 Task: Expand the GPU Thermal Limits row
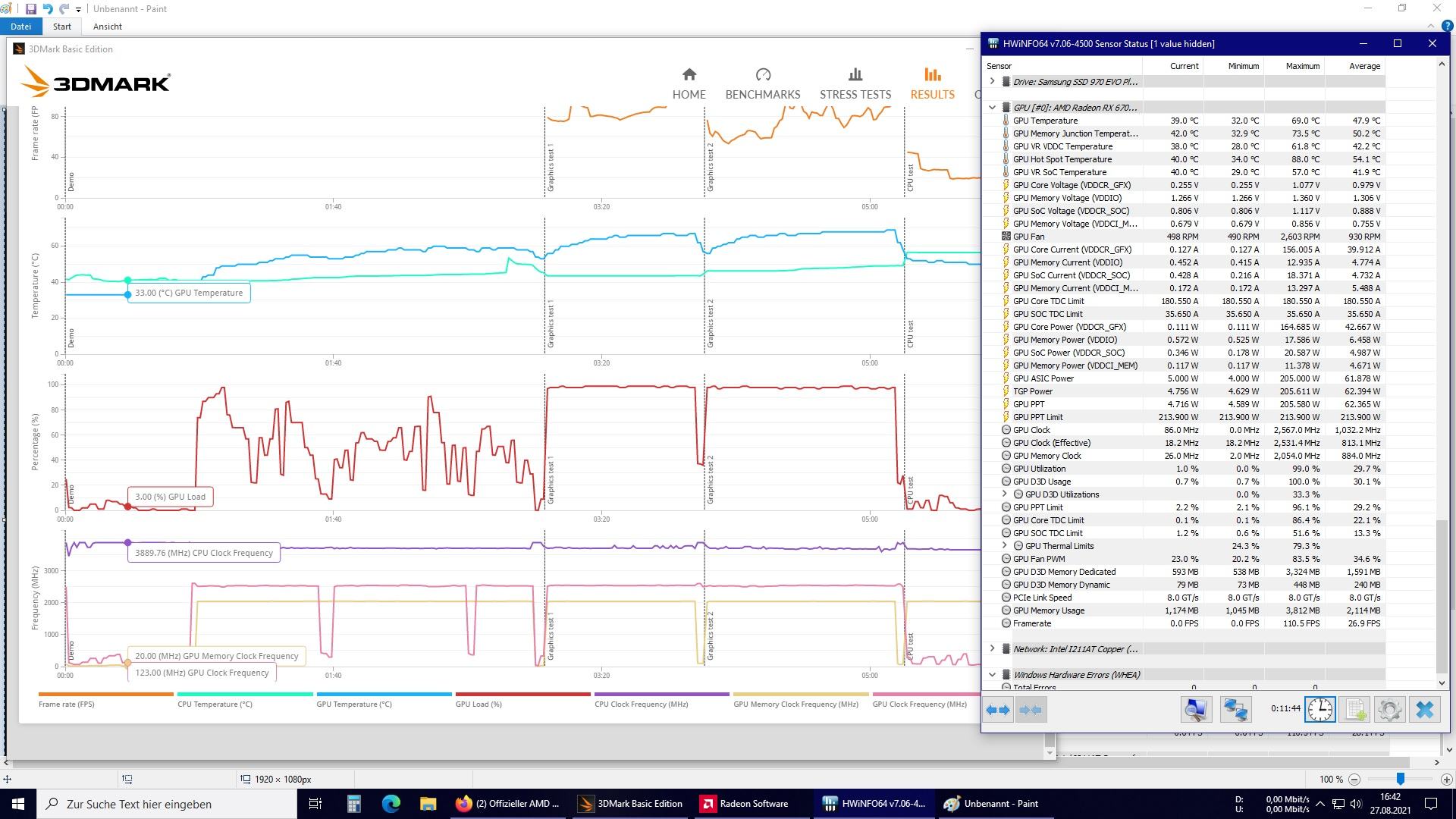point(1005,546)
